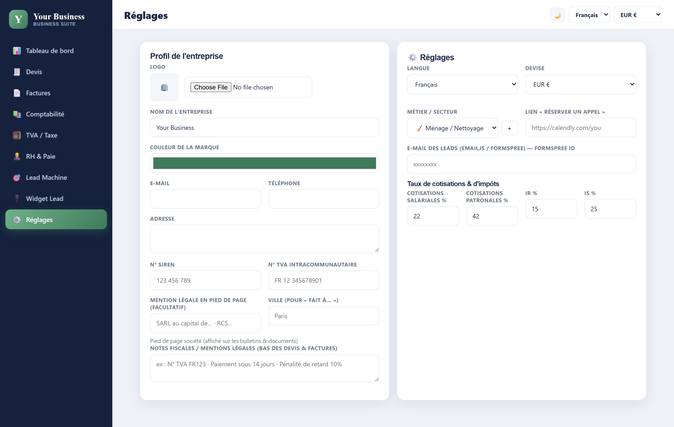Click the Factures page icon
Viewport: 674px width, 427px height.
pos(17,93)
